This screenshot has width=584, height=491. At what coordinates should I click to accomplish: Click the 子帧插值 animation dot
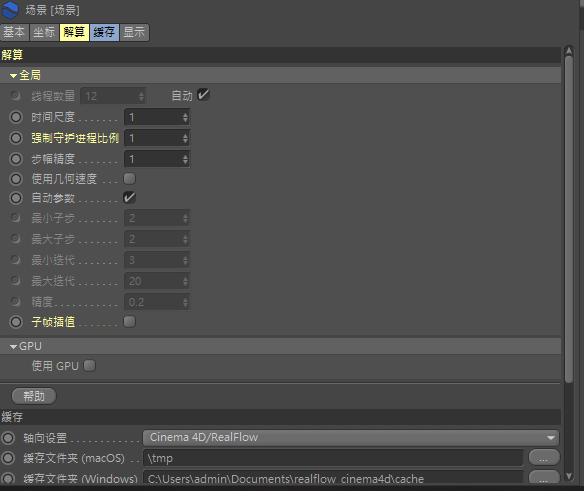click(x=16, y=322)
